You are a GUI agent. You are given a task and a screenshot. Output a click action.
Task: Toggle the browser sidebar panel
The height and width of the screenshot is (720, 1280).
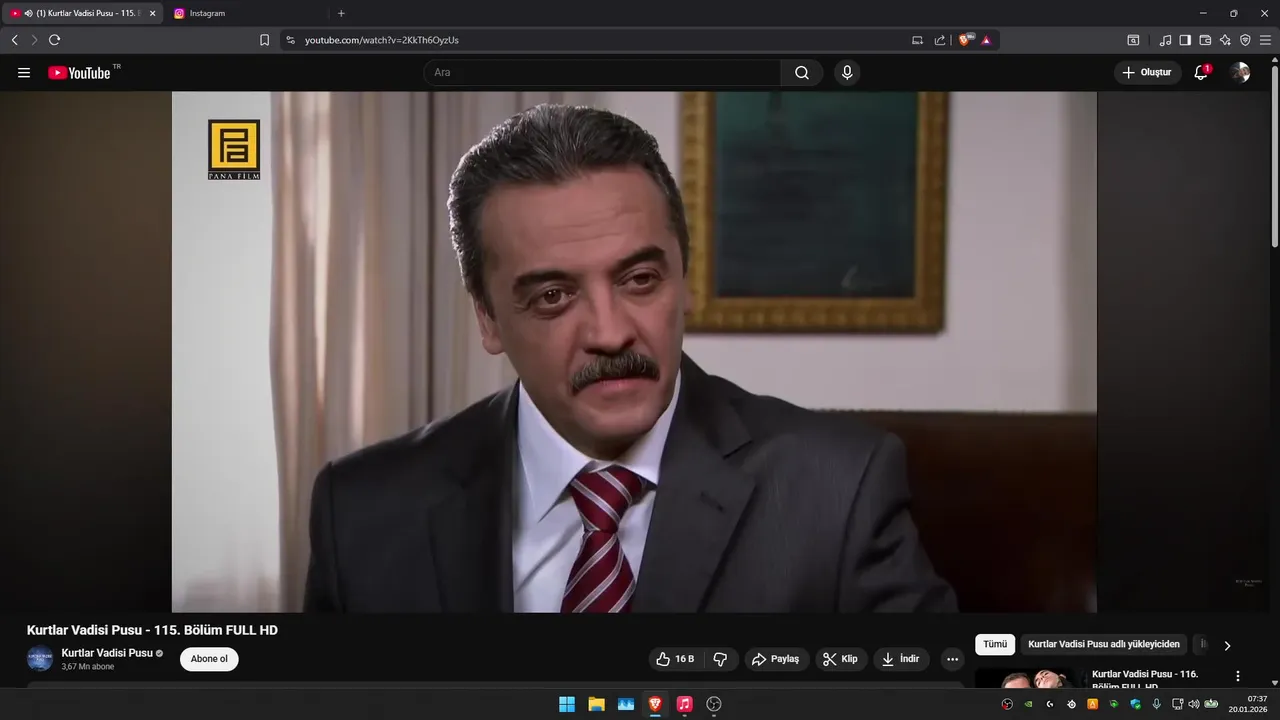(1185, 40)
